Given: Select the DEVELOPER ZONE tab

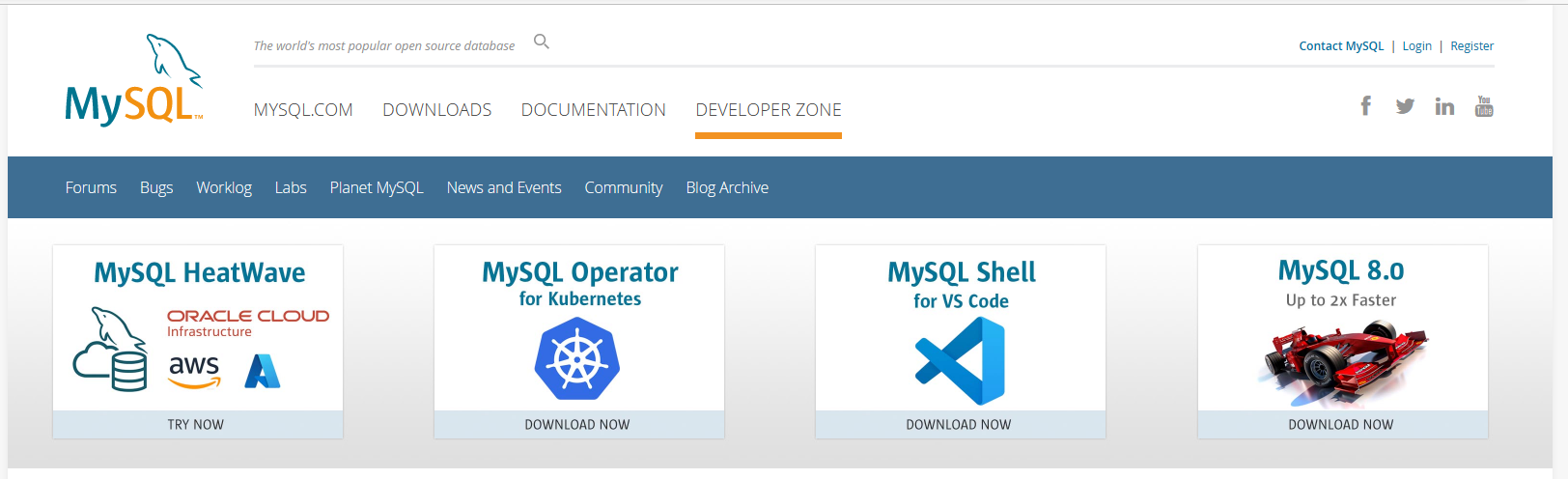Looking at the screenshot, I should (769, 110).
